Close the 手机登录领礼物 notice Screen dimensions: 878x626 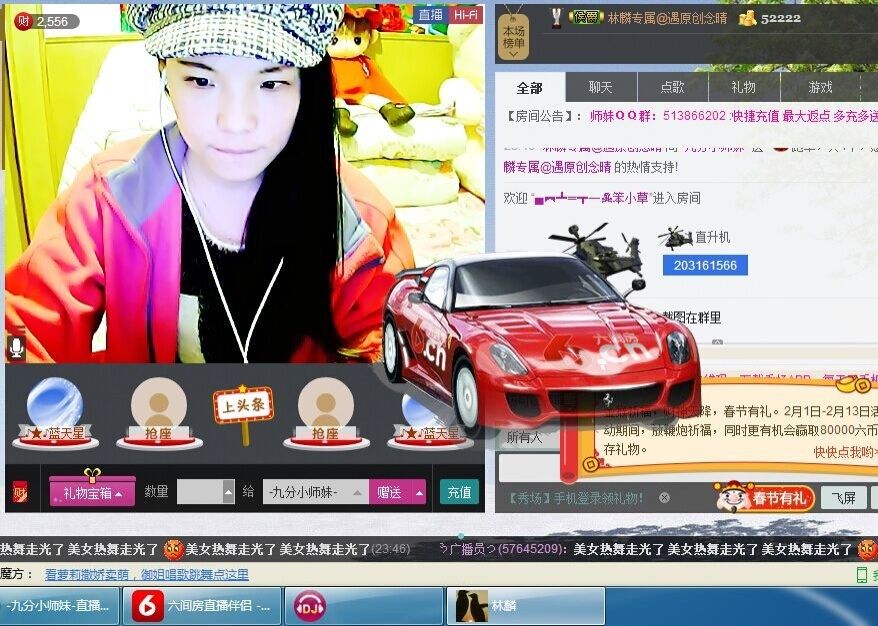click(664, 498)
